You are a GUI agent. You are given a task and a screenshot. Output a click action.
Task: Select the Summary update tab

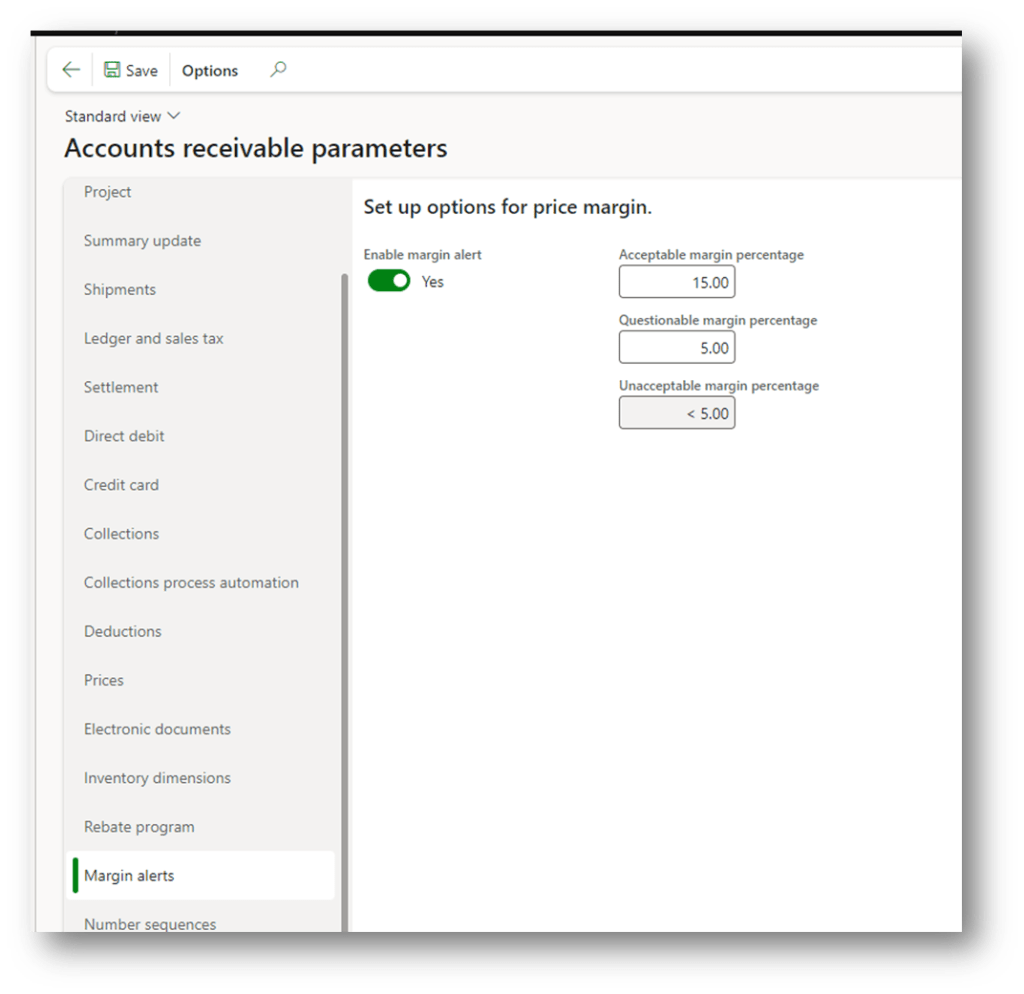pos(142,241)
